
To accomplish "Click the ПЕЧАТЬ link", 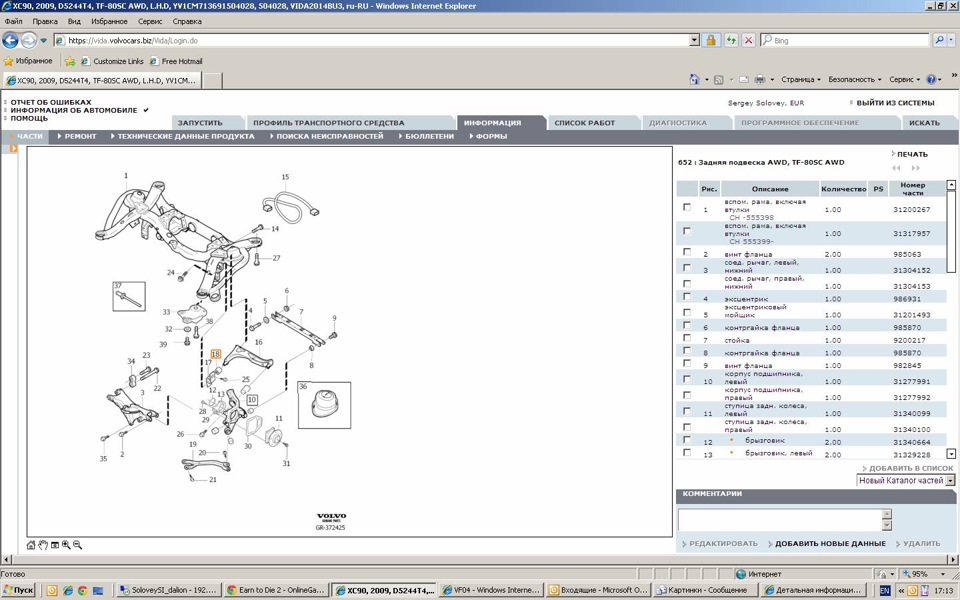I will pos(911,155).
